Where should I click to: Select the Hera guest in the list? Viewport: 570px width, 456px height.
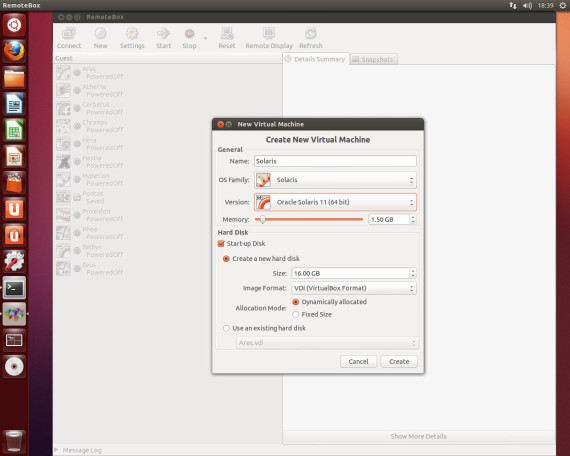pyautogui.click(x=167, y=144)
